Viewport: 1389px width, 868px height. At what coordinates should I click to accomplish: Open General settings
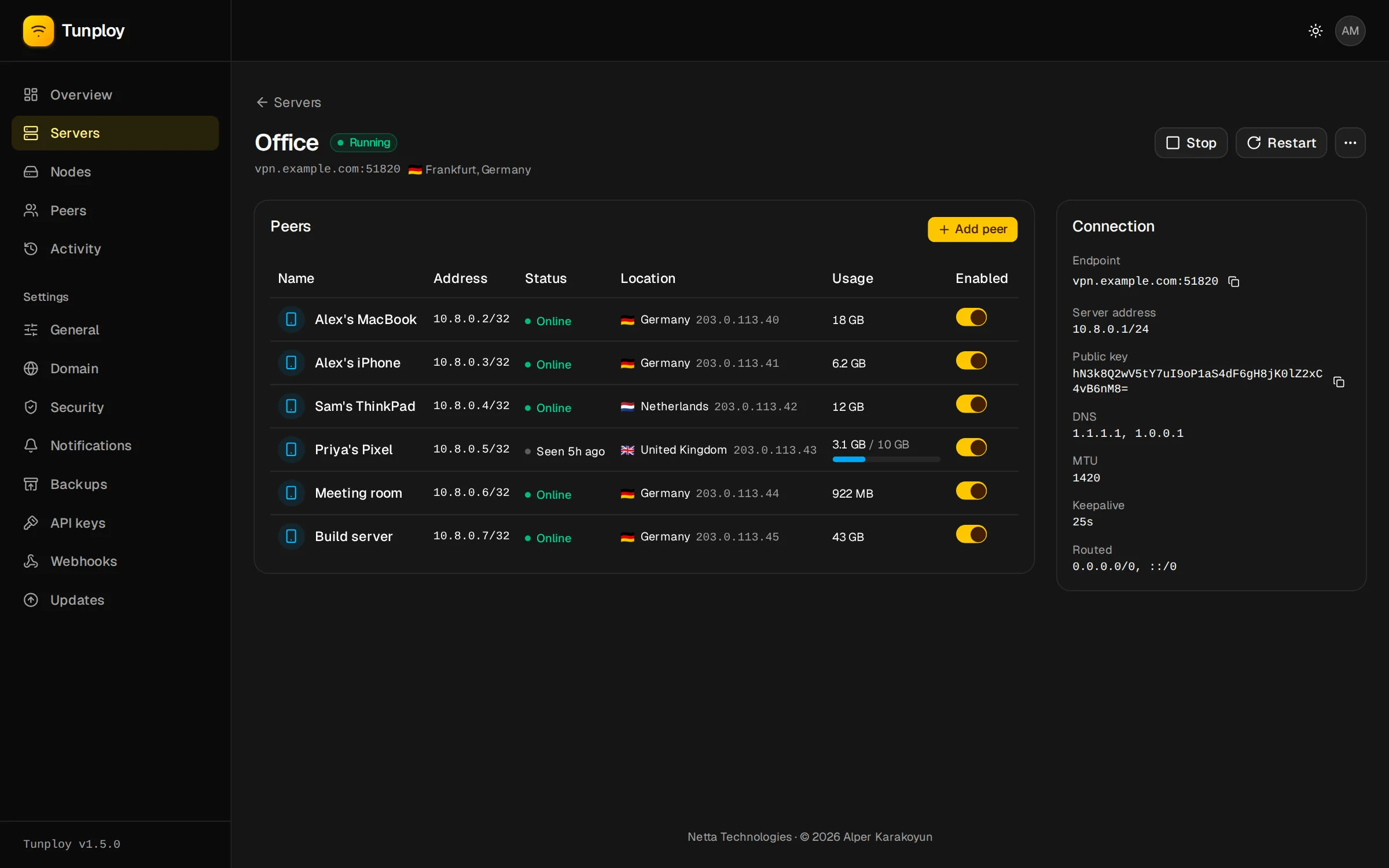(115, 330)
